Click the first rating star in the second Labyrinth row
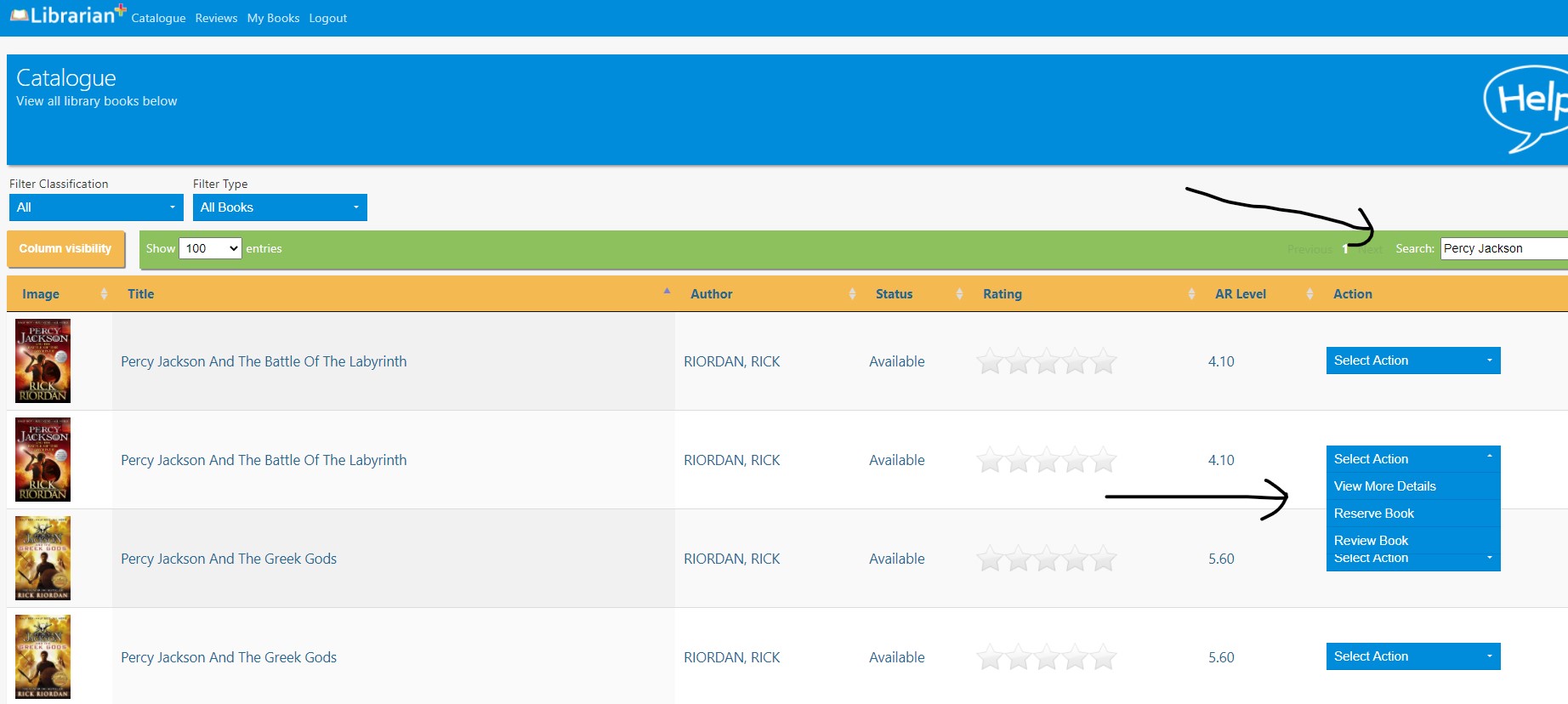This screenshot has width=1568, height=704. 990,460
